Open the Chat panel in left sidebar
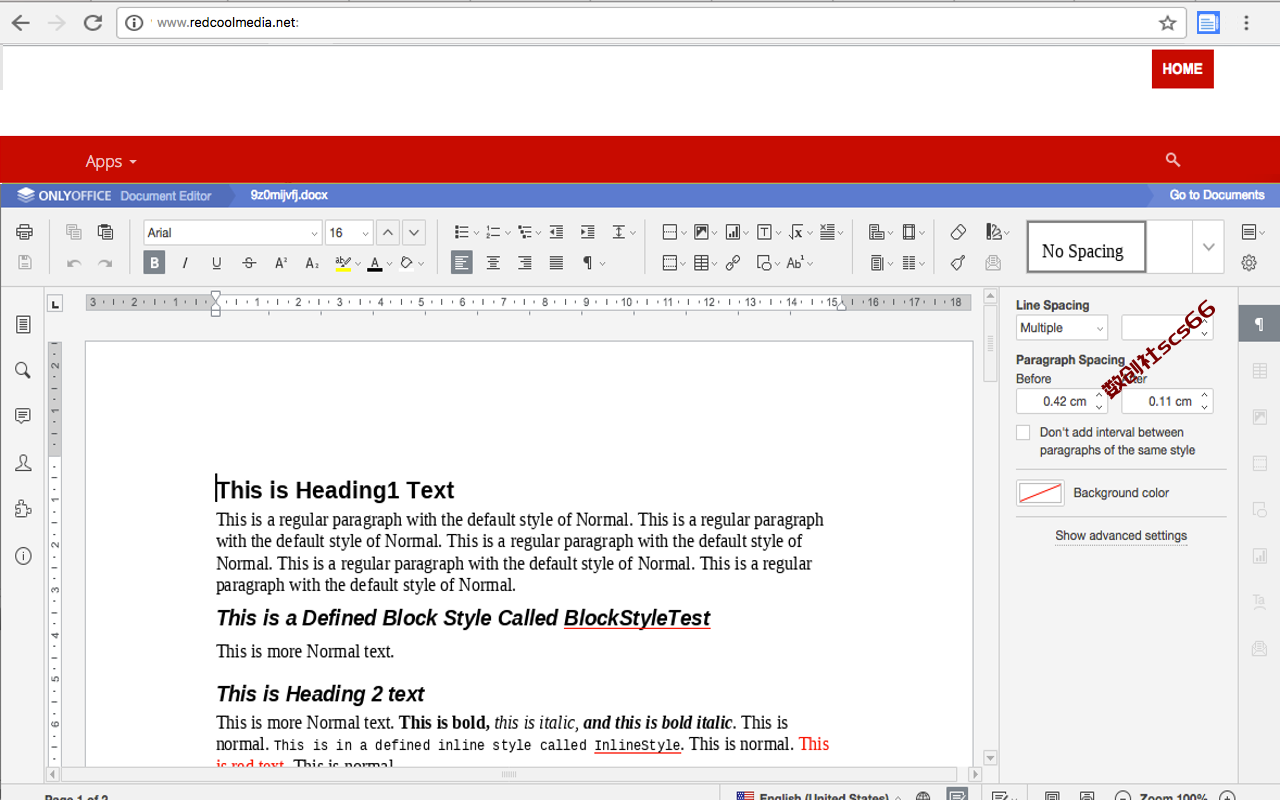1280x800 pixels. pyautogui.click(x=23, y=463)
